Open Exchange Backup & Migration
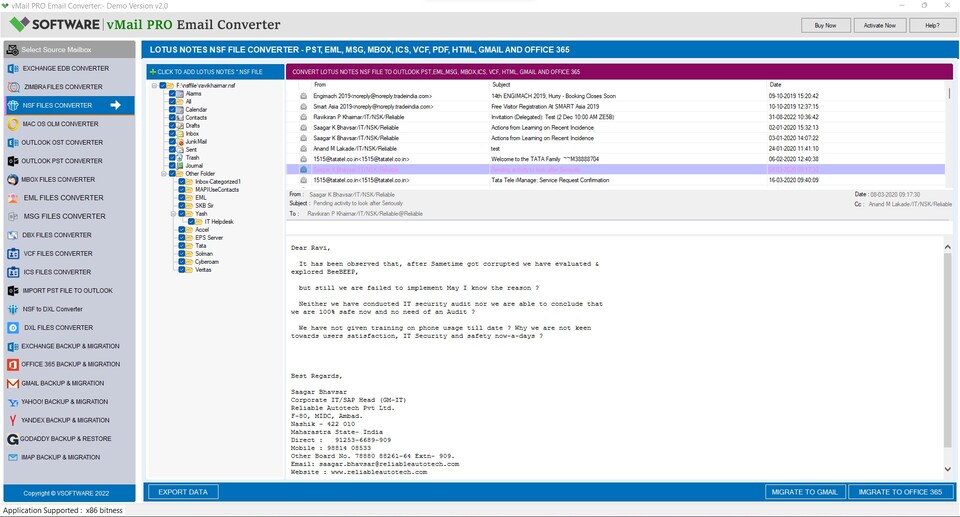This screenshot has width=960, height=517. pos(70,346)
